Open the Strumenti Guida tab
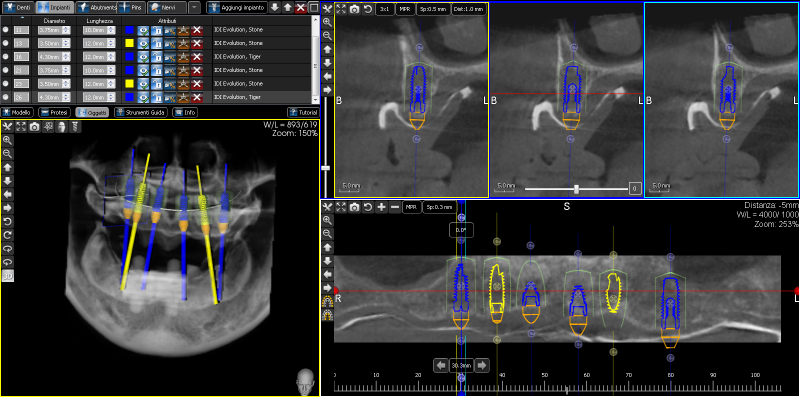The width and height of the screenshot is (800, 397). pos(141,112)
